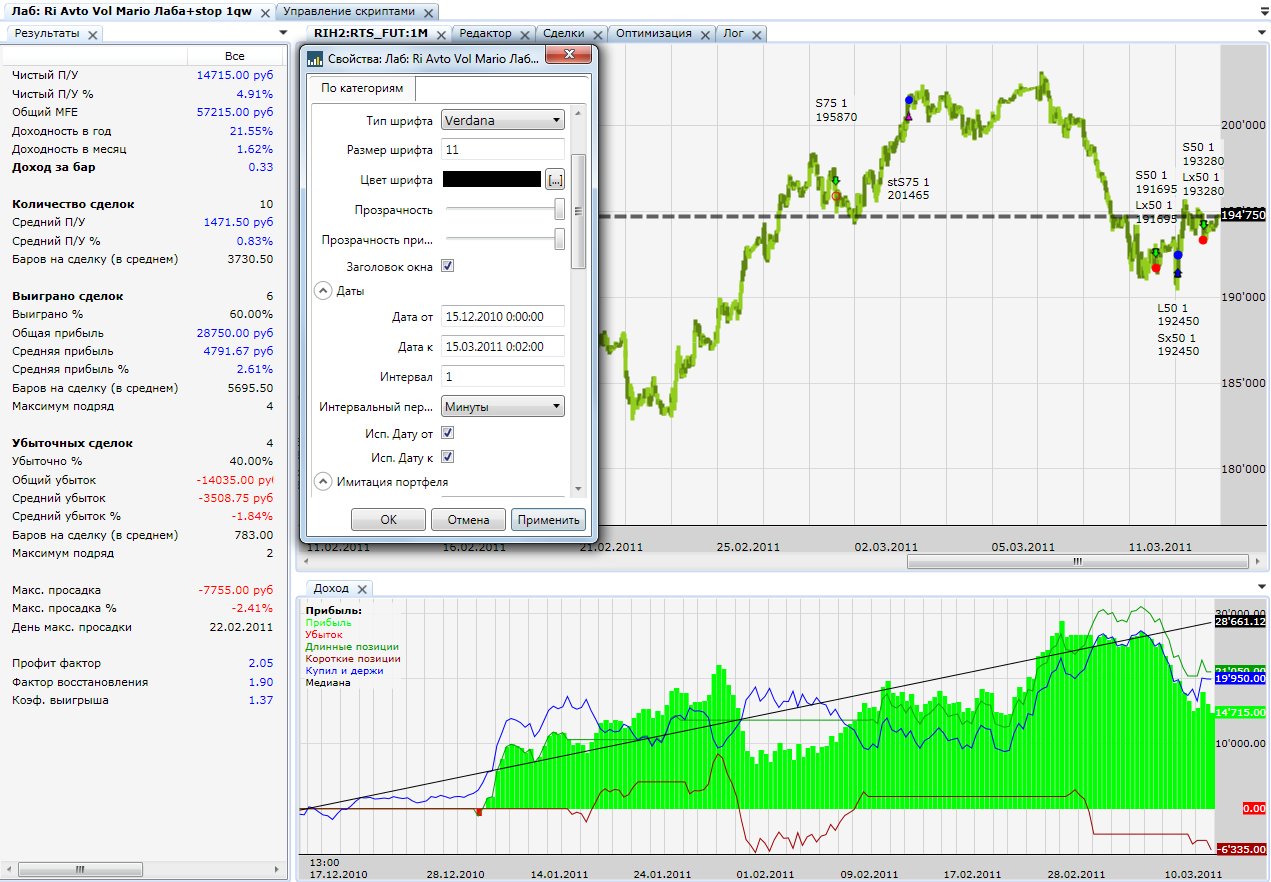The width and height of the screenshot is (1271, 882).
Task: Open the Лог tab
Action: coord(733,33)
